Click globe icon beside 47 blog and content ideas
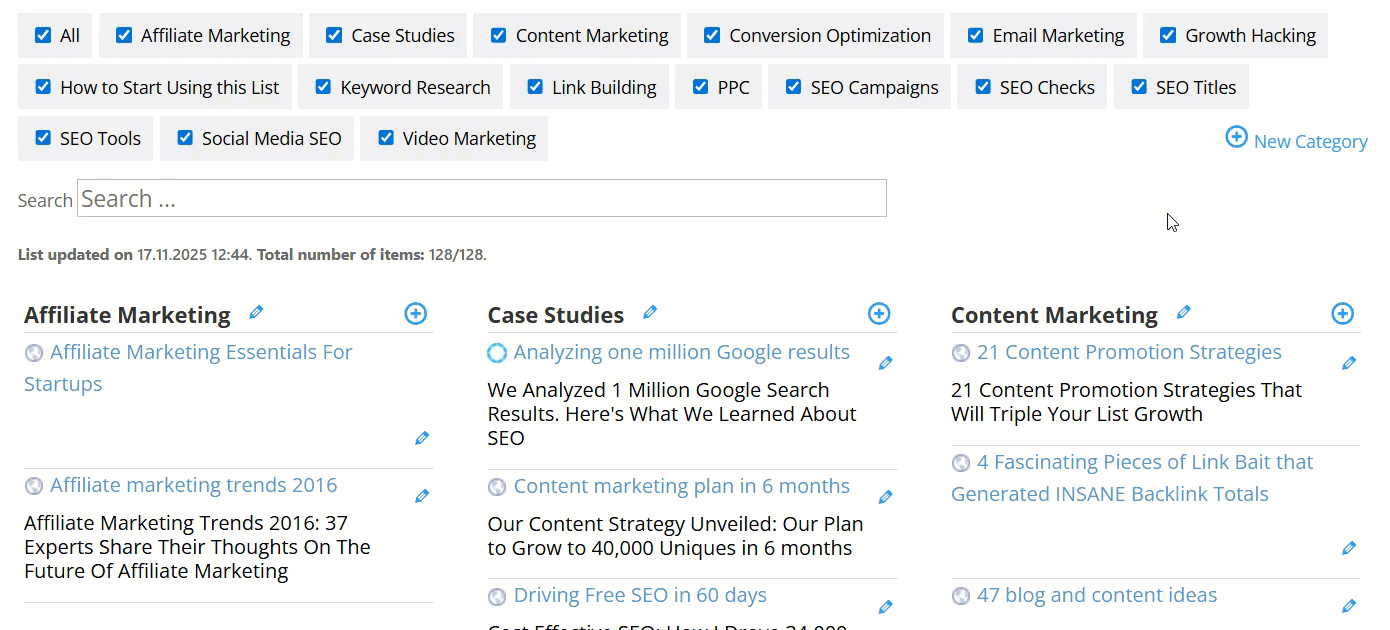1390x630 pixels. (961, 596)
